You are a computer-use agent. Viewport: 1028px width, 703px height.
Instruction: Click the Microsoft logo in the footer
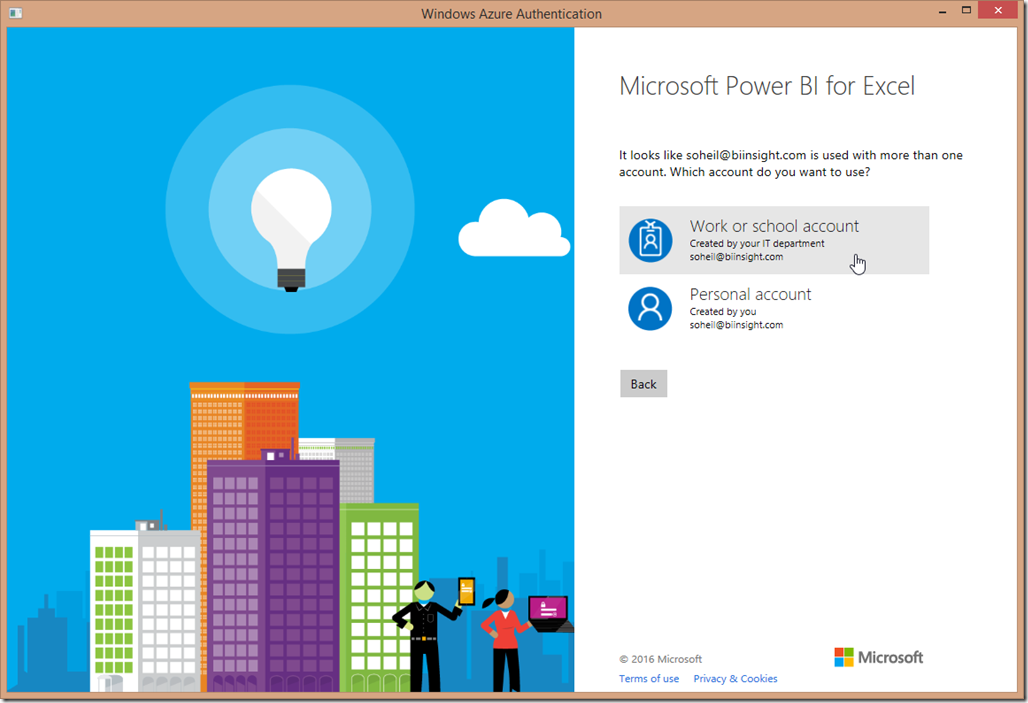click(x=878, y=657)
